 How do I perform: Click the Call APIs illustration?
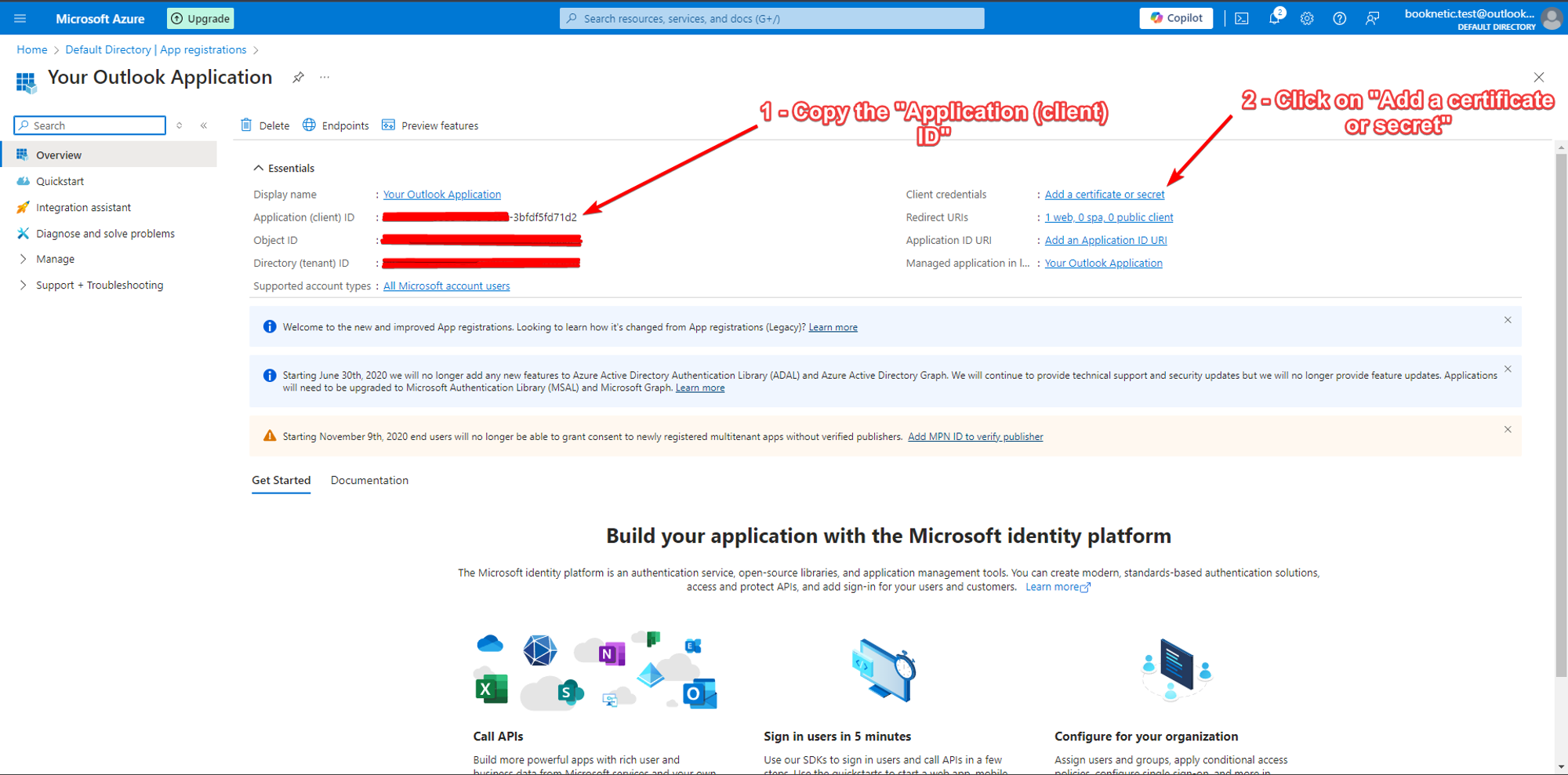pyautogui.click(x=596, y=670)
